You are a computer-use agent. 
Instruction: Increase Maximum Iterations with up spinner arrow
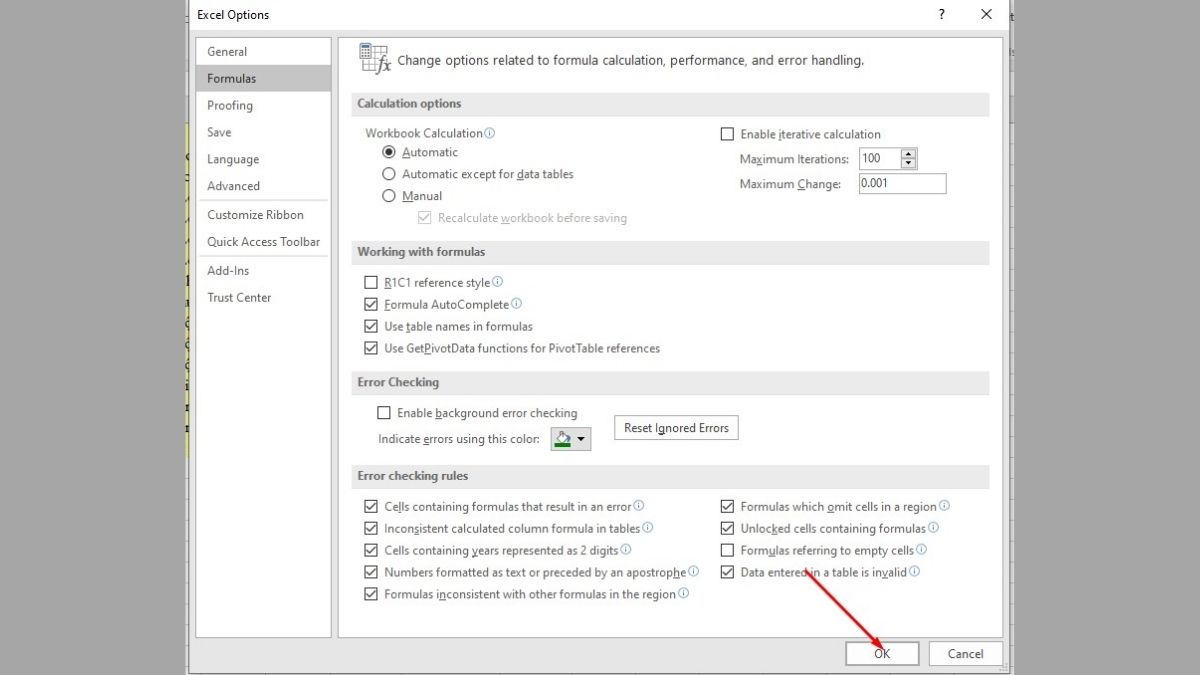[908, 154]
